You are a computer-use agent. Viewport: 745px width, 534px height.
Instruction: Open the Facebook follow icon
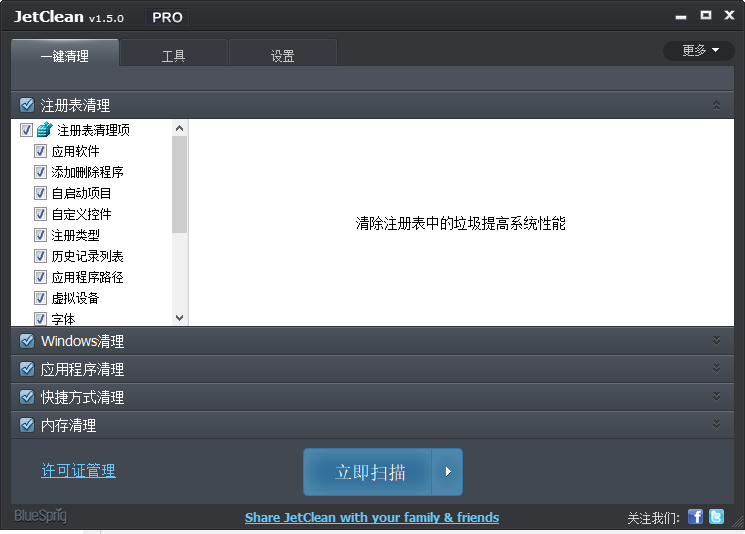695,516
